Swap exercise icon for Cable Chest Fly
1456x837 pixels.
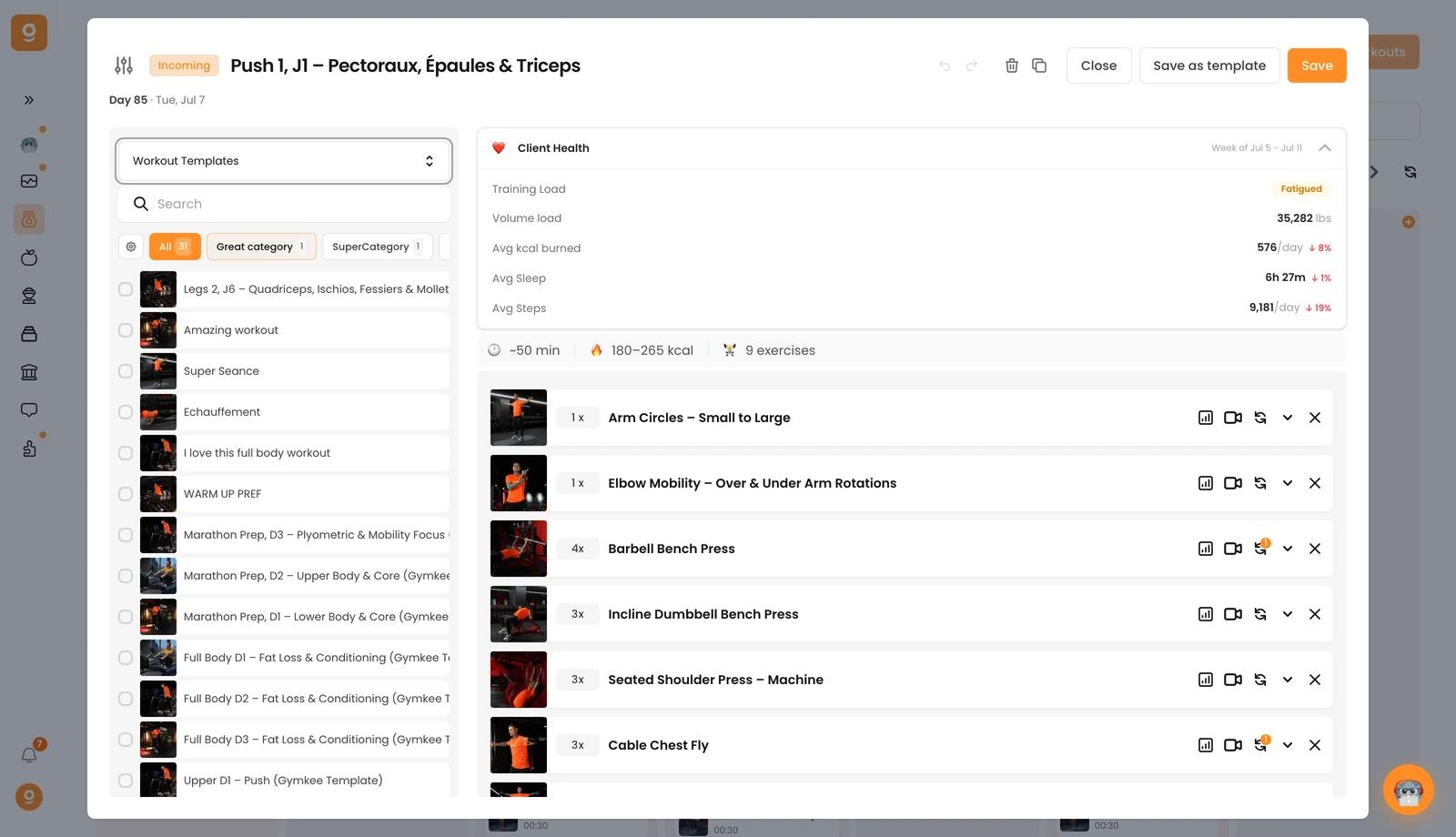click(1260, 745)
